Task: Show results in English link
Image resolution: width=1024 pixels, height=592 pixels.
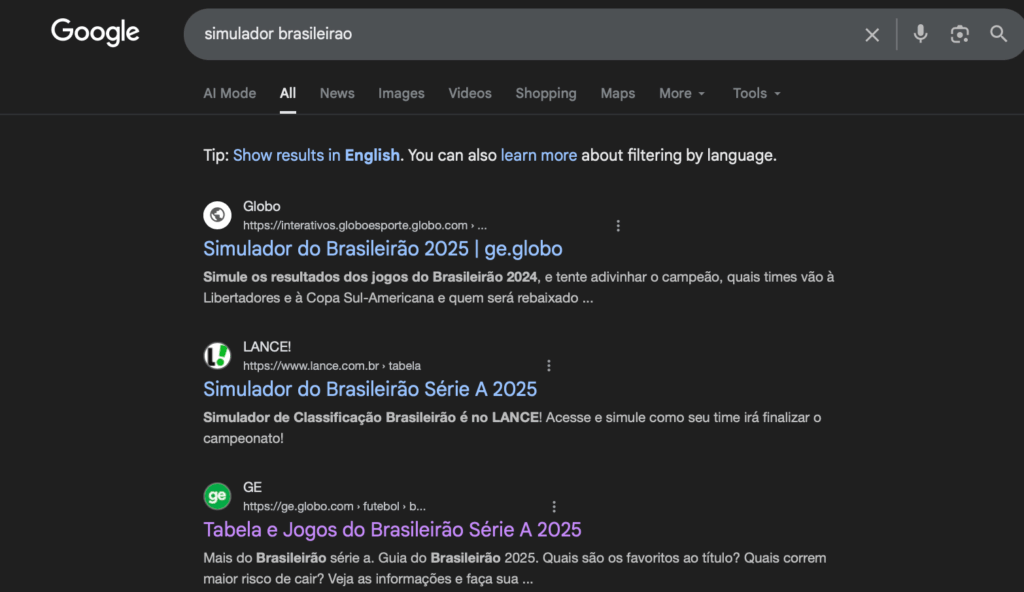Action: (x=316, y=155)
